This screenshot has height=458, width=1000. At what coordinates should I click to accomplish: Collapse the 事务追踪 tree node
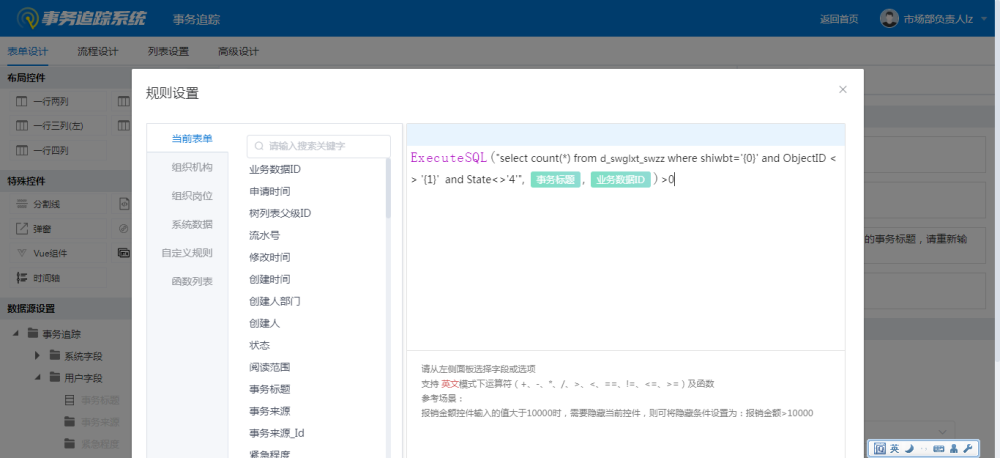16,333
